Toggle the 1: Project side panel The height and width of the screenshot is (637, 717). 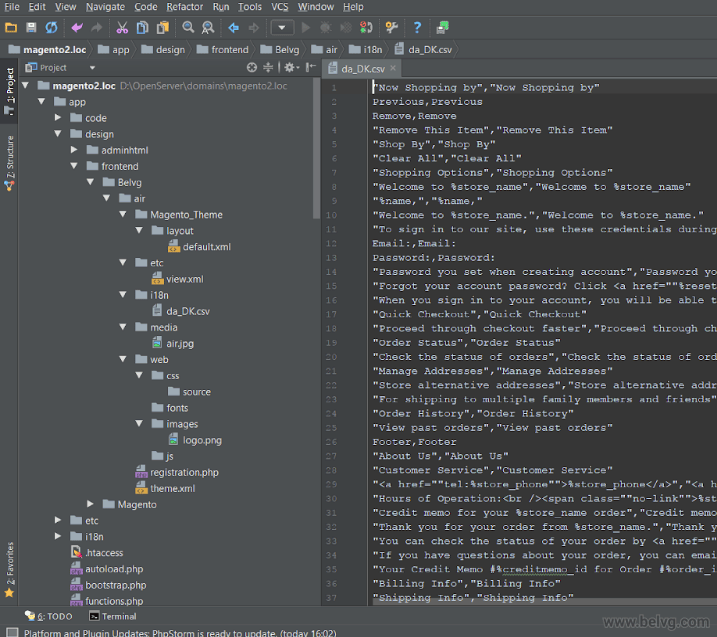tap(9, 91)
